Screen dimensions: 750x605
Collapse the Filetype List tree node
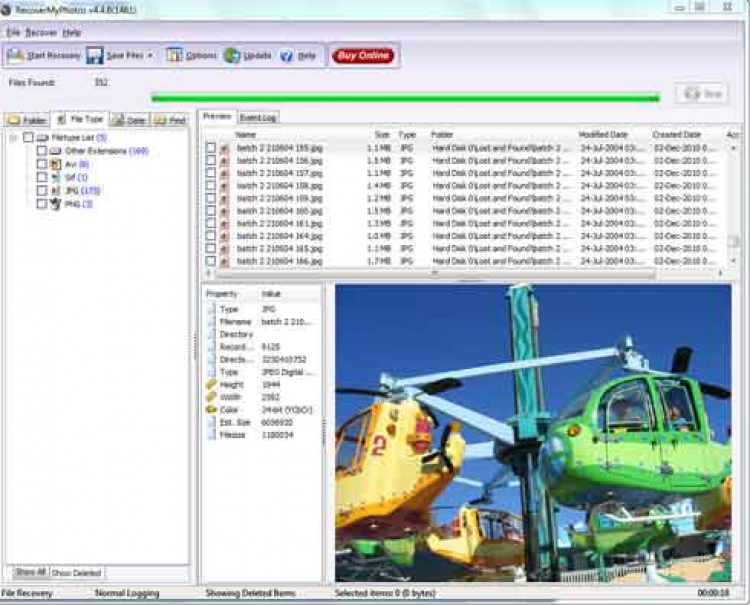pos(13,138)
